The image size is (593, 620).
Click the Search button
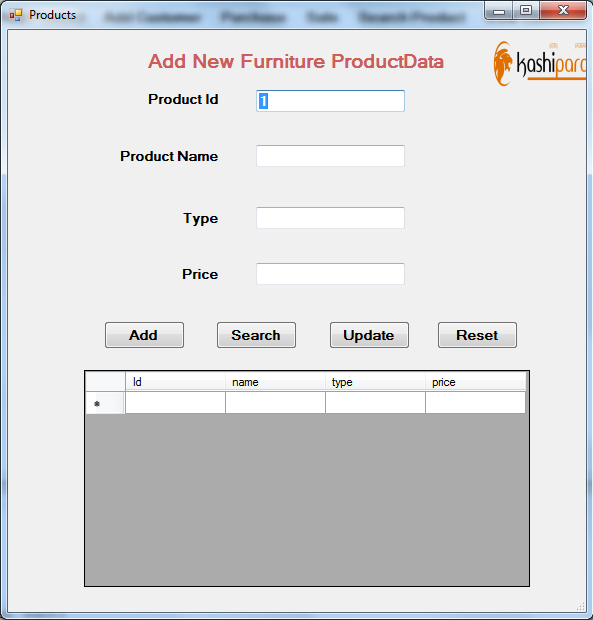point(256,335)
